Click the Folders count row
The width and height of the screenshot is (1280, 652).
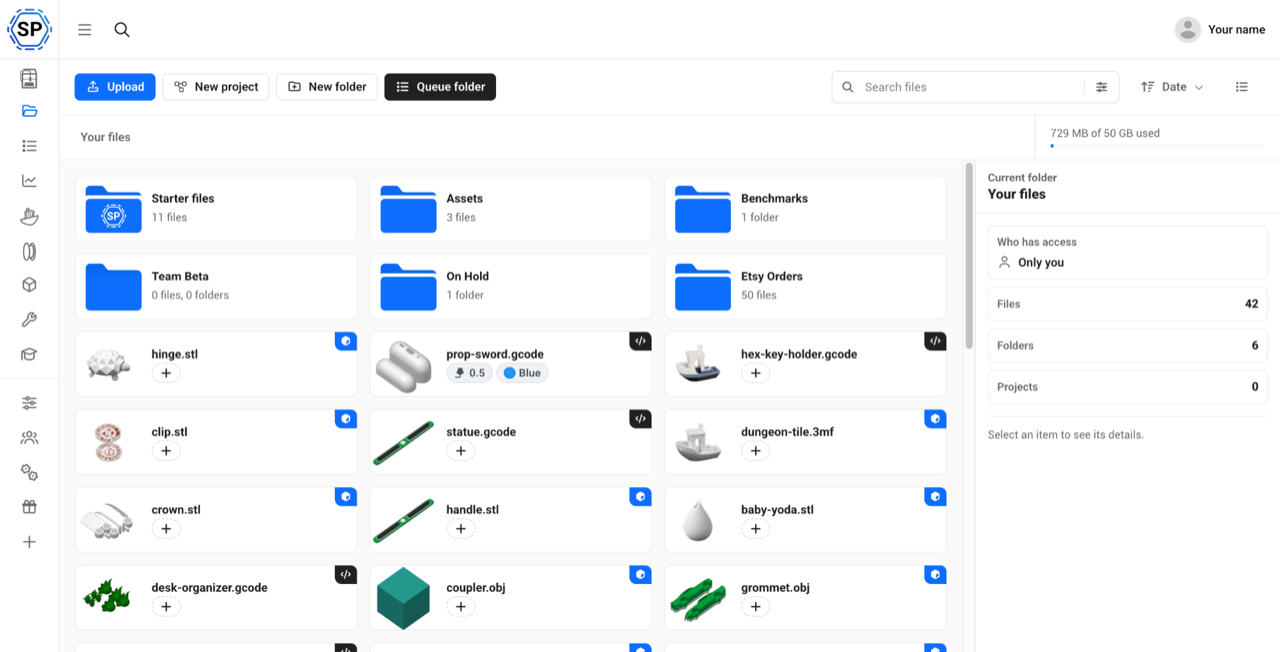[1127, 345]
